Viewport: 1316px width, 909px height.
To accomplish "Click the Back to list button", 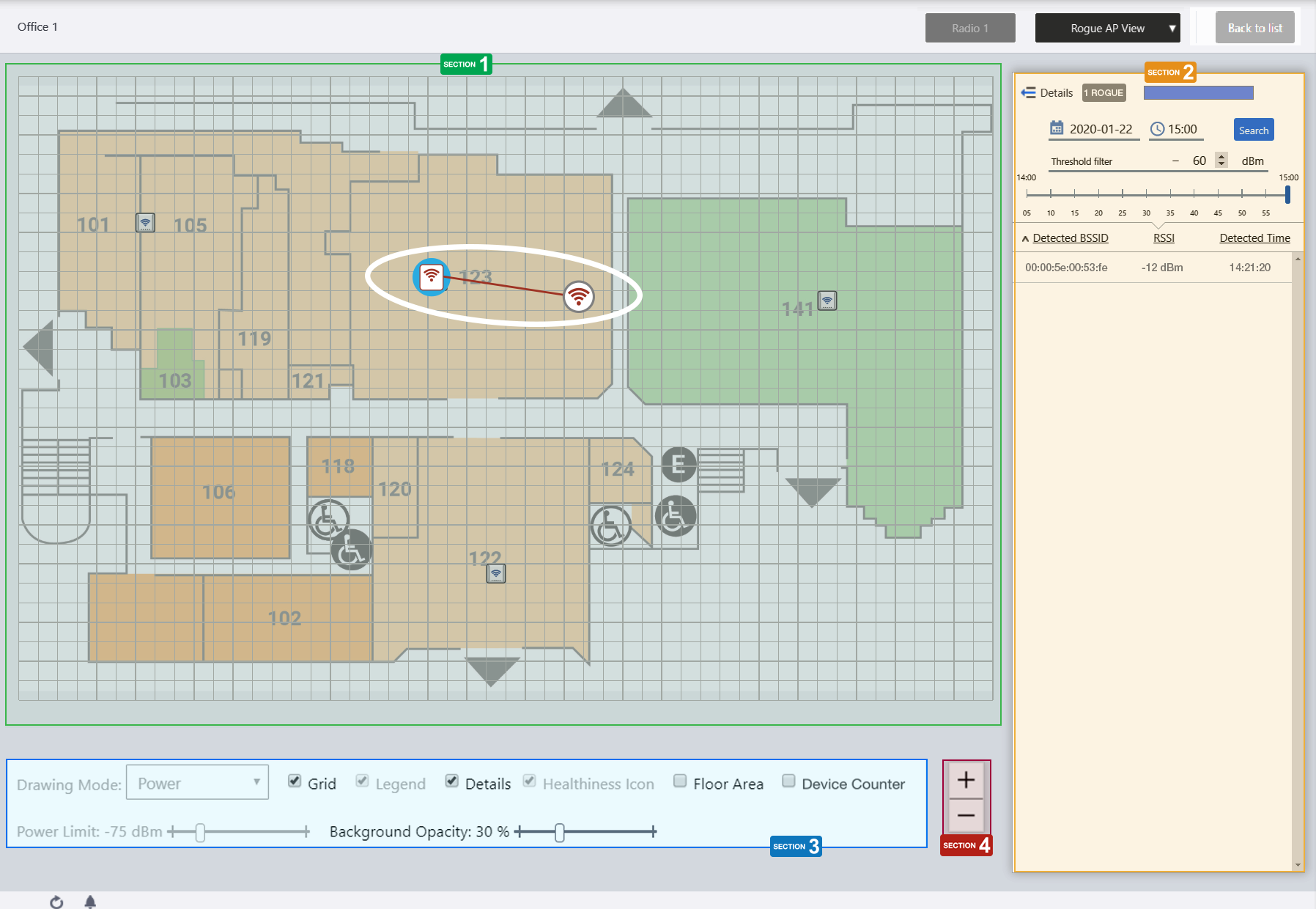I will [1254, 28].
